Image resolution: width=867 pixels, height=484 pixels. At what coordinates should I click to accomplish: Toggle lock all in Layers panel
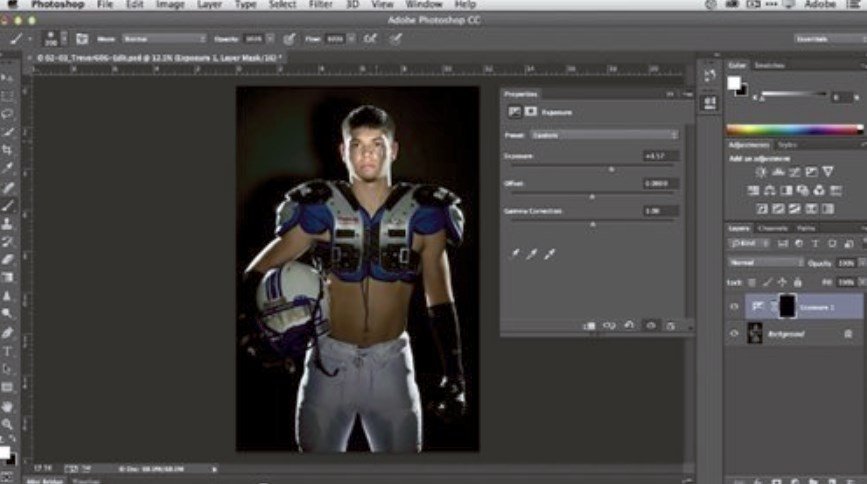pyautogui.click(x=797, y=283)
